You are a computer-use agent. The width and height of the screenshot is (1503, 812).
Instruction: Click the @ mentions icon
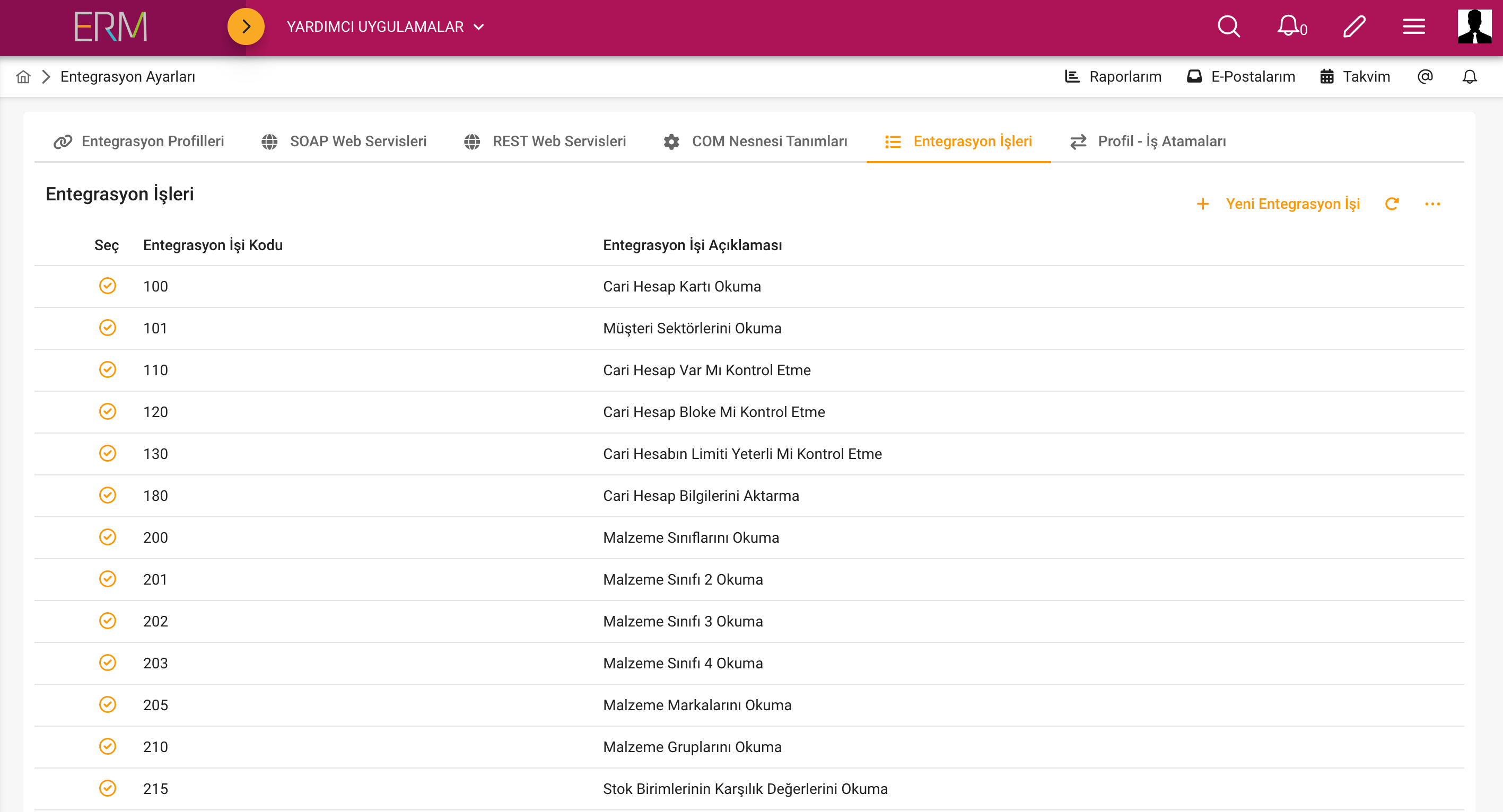(x=1425, y=77)
